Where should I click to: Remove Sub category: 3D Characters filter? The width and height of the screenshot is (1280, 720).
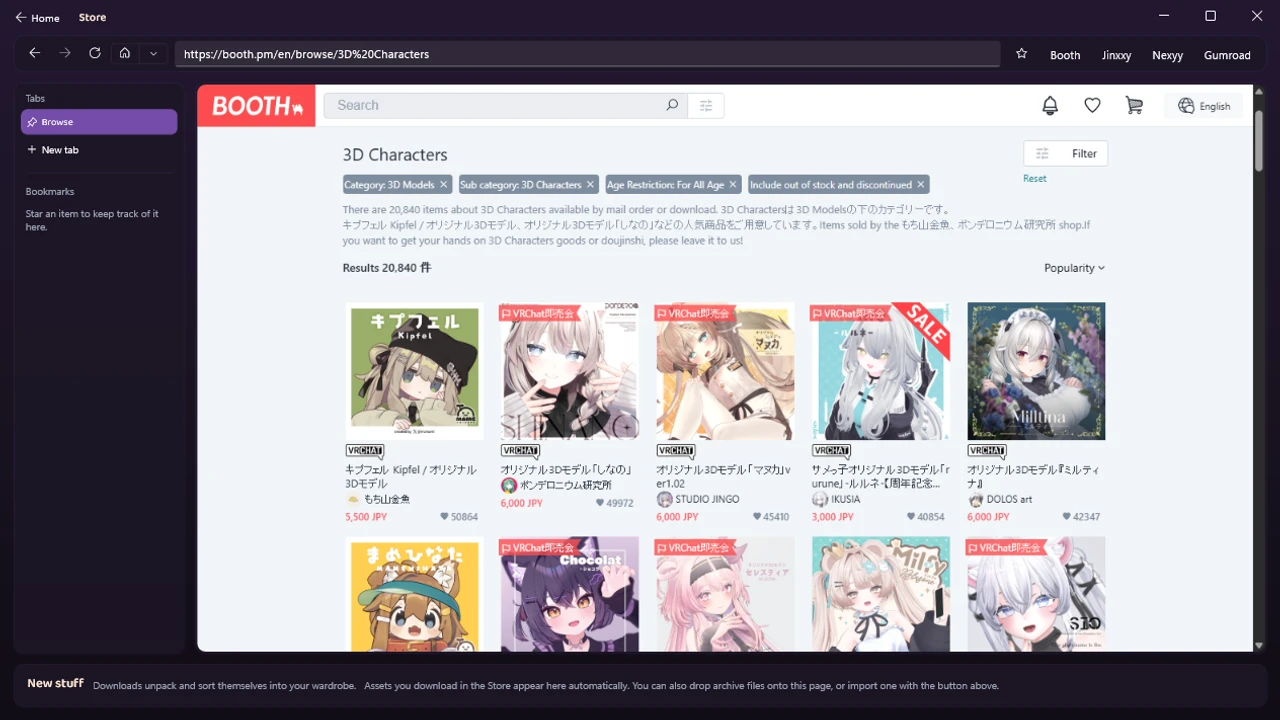coord(591,185)
